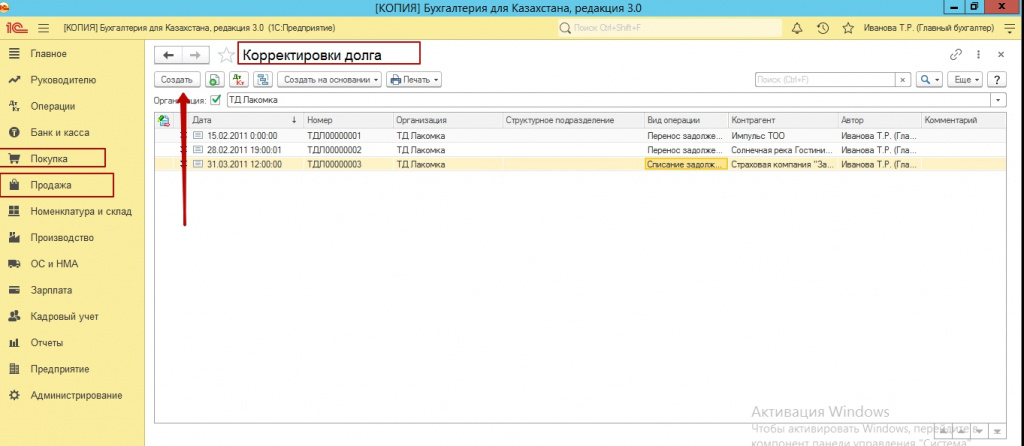Sort by Вид операции column header
This screenshot has width=1024, height=446.
(x=686, y=120)
